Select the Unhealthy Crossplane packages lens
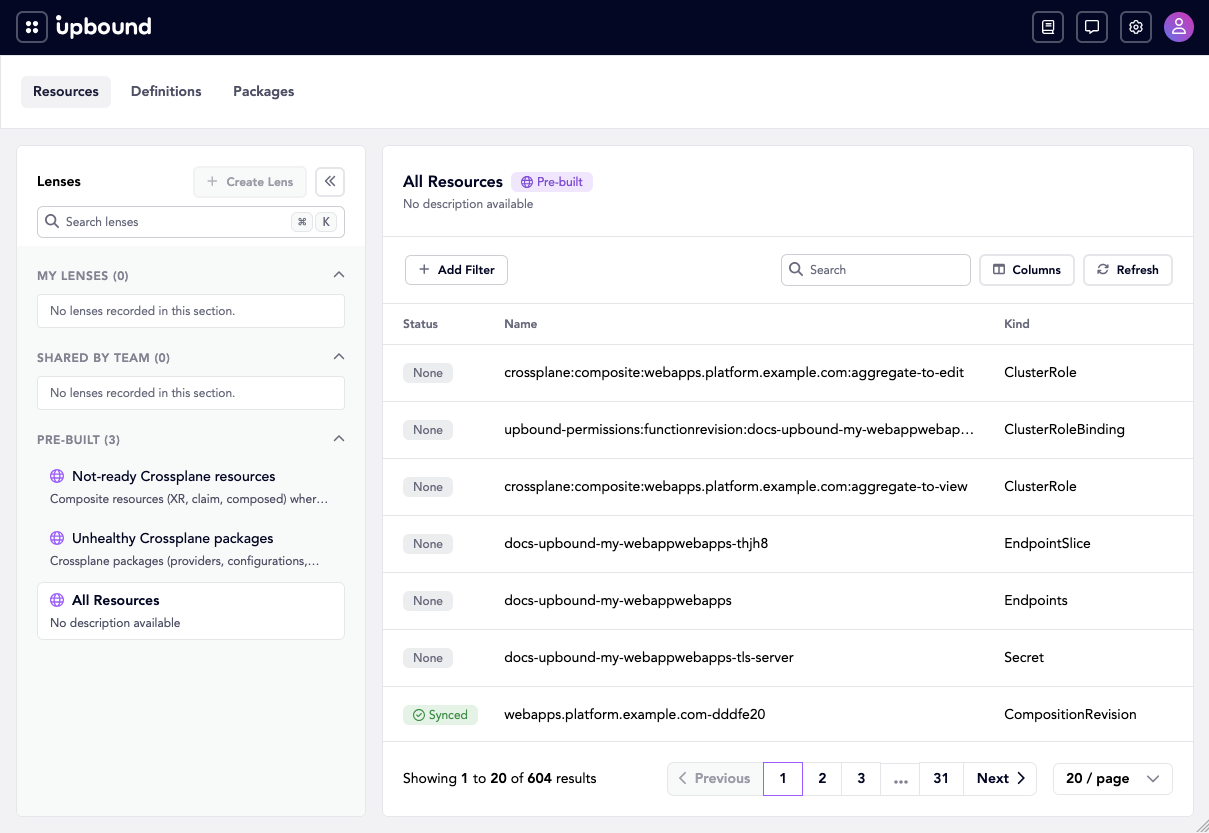 click(x=191, y=549)
